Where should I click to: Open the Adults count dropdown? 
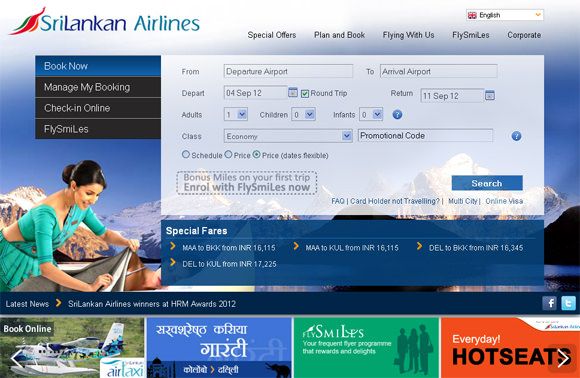(x=236, y=115)
